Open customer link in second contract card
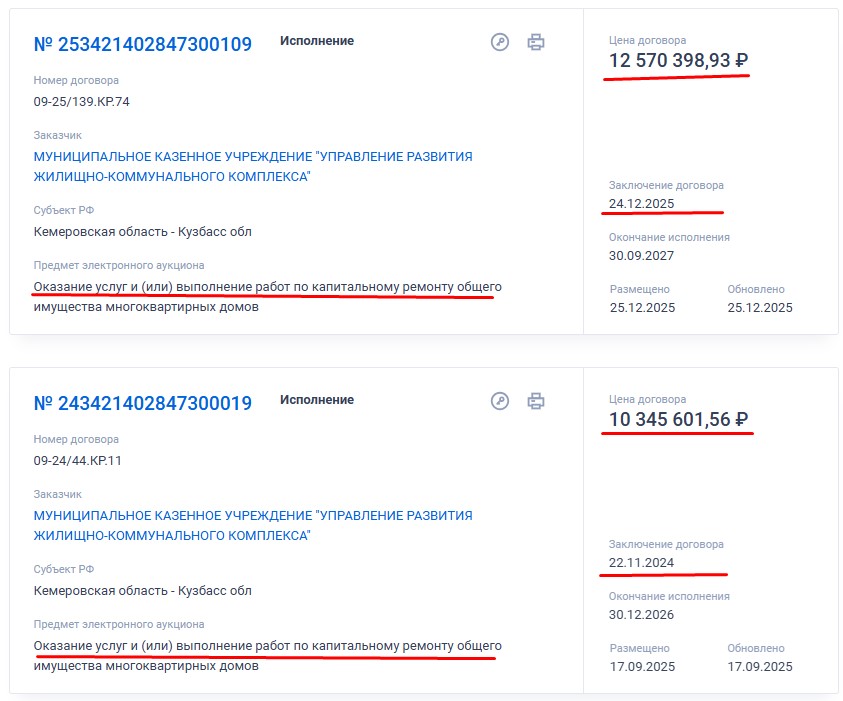843x701 pixels. 253,525
